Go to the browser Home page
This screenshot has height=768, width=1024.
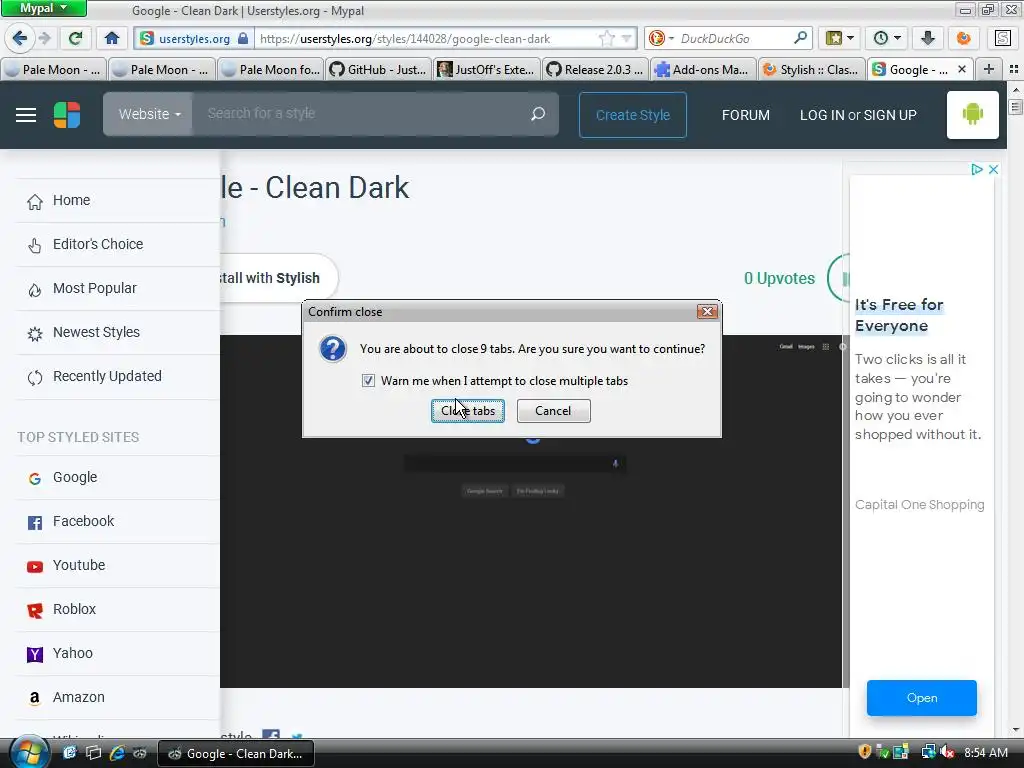click(x=112, y=38)
